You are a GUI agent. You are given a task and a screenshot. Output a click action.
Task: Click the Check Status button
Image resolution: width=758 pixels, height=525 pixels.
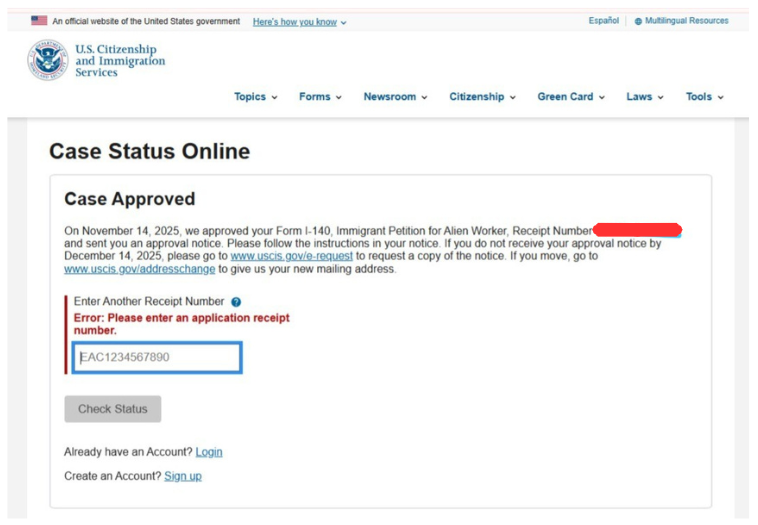112,409
